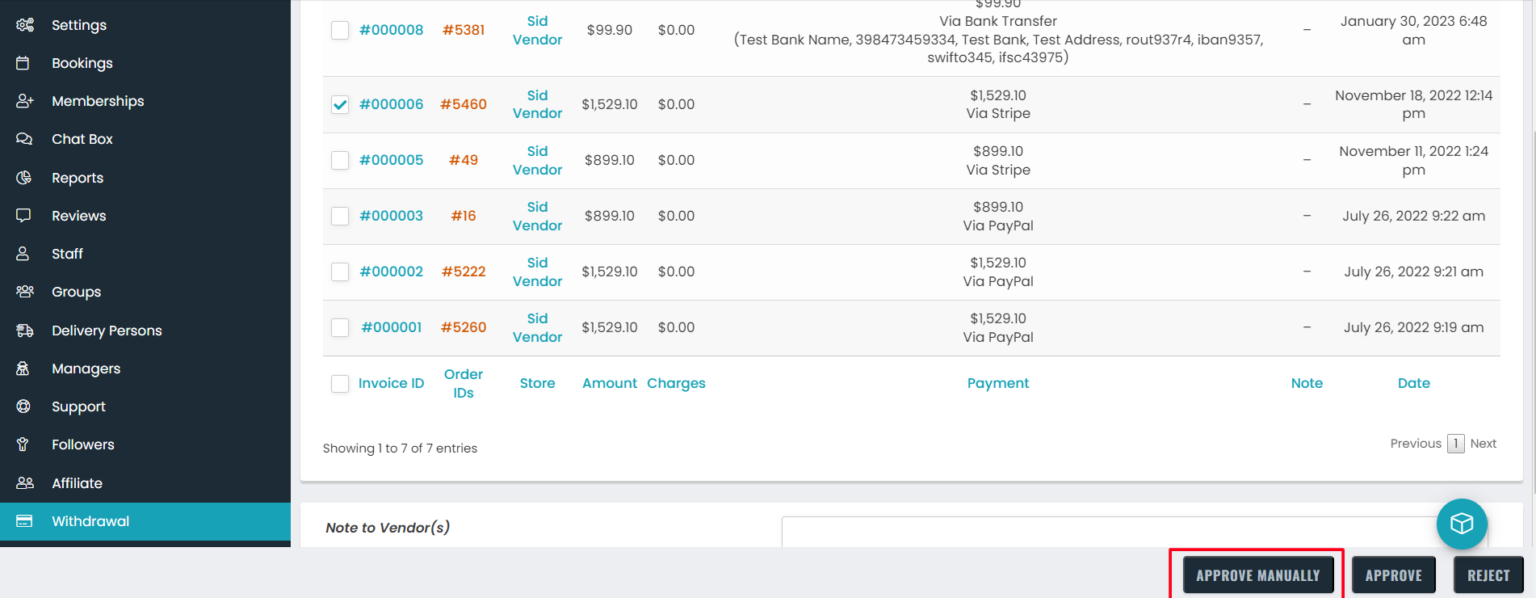Open the floating cube widget button

coord(1461,523)
